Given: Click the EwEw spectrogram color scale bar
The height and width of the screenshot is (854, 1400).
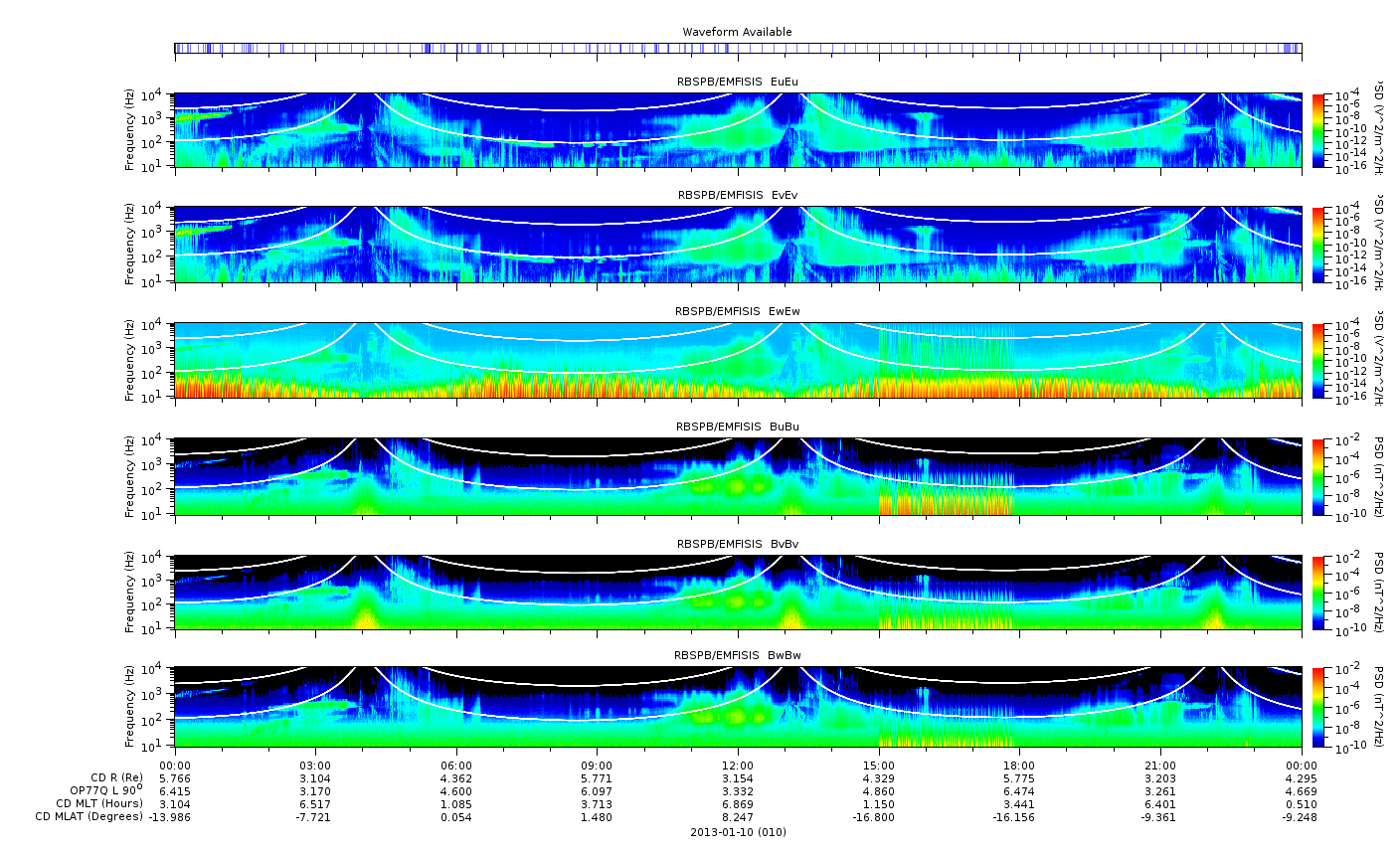Looking at the screenshot, I should [x=1318, y=361].
